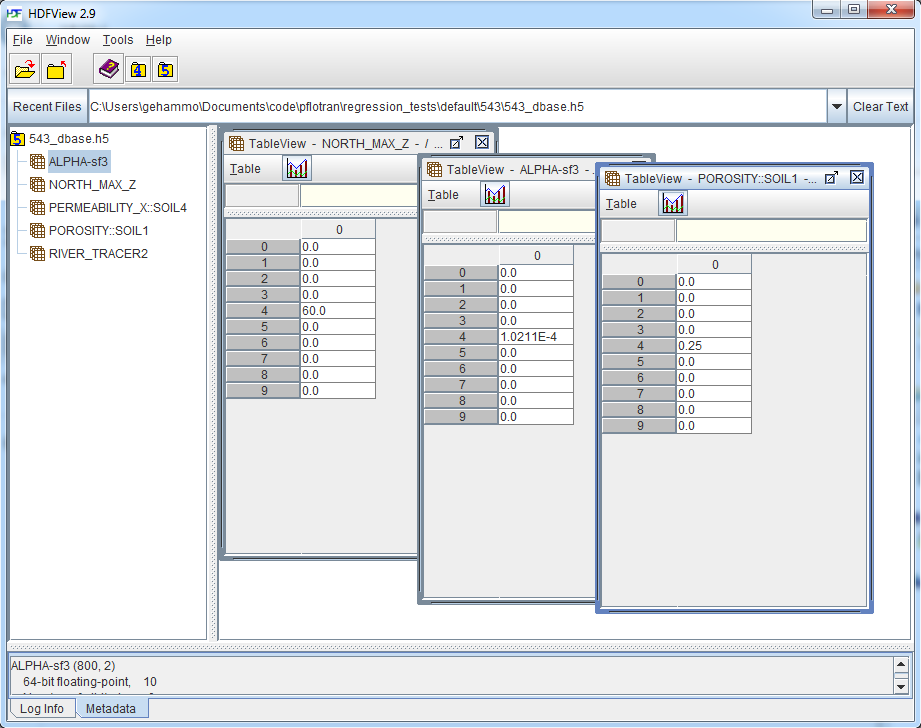Click the Recent Files button
Viewport: 921px width, 728px height.
point(47,107)
